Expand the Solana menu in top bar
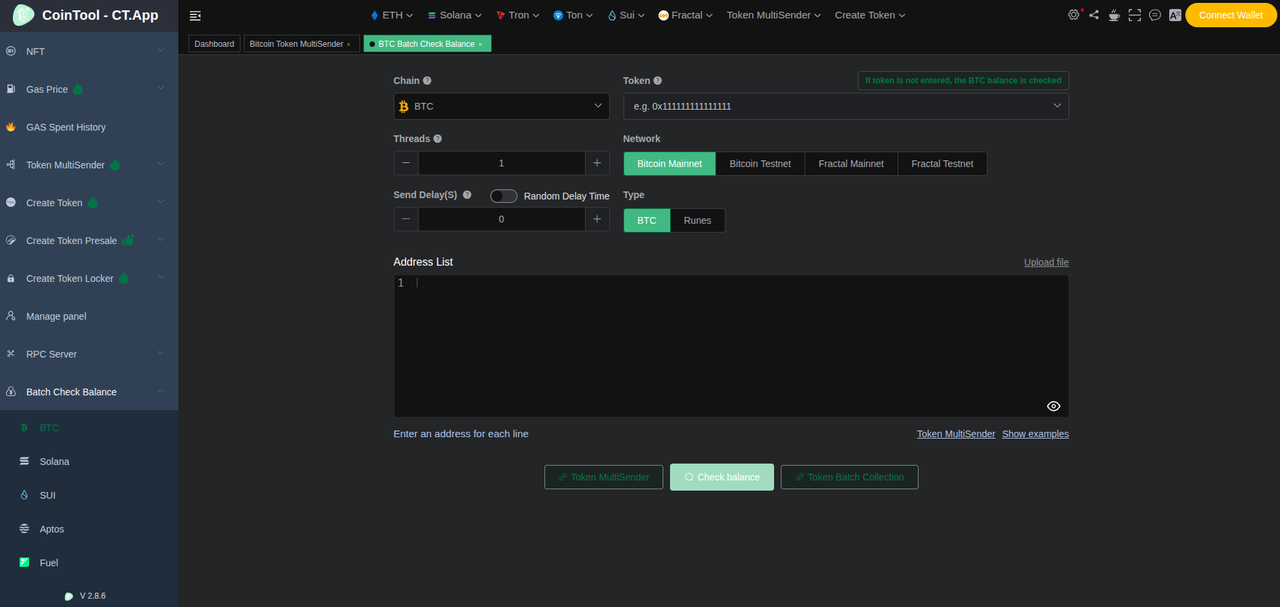1280x607 pixels. [x=454, y=15]
